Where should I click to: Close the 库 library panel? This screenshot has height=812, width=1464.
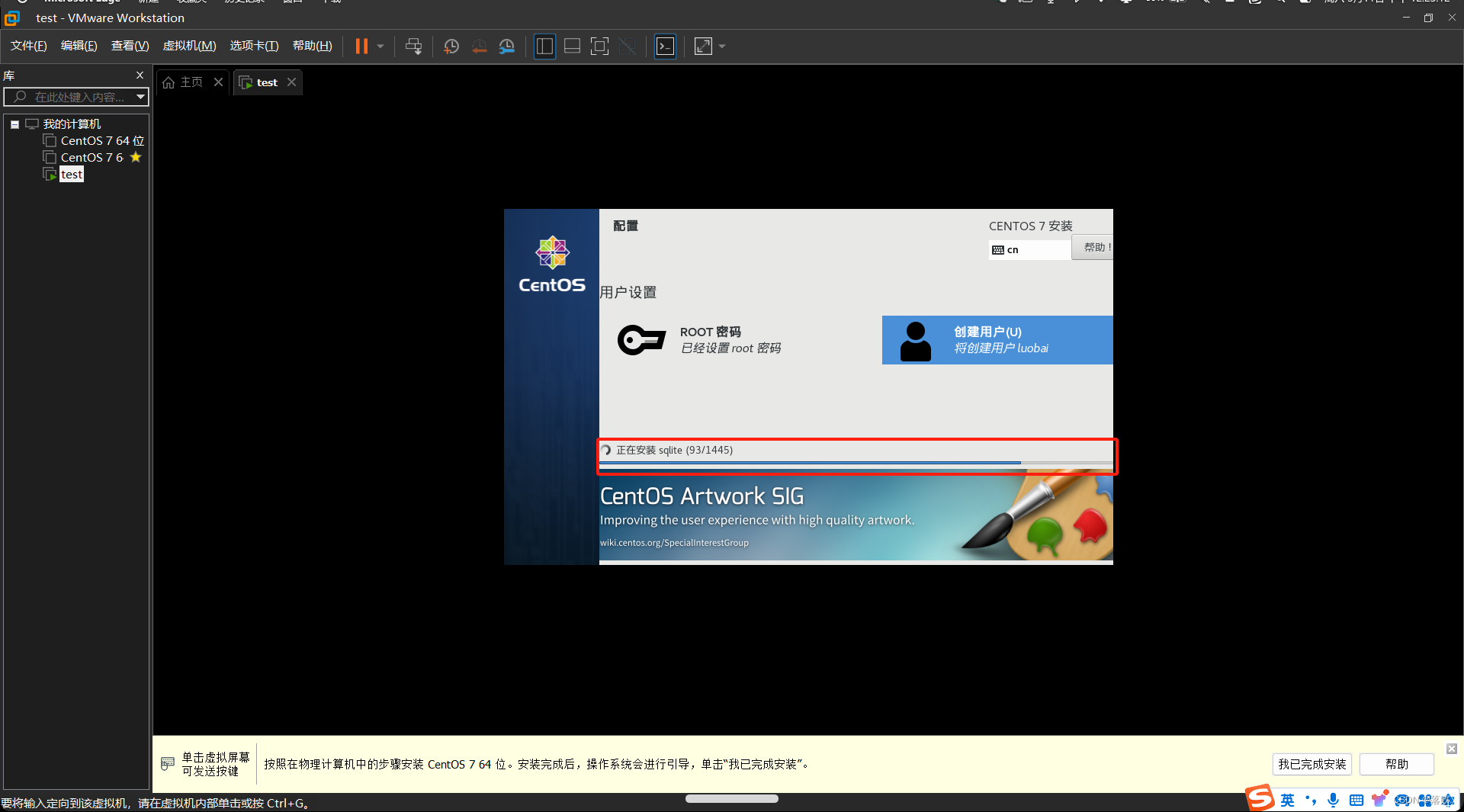click(x=140, y=75)
